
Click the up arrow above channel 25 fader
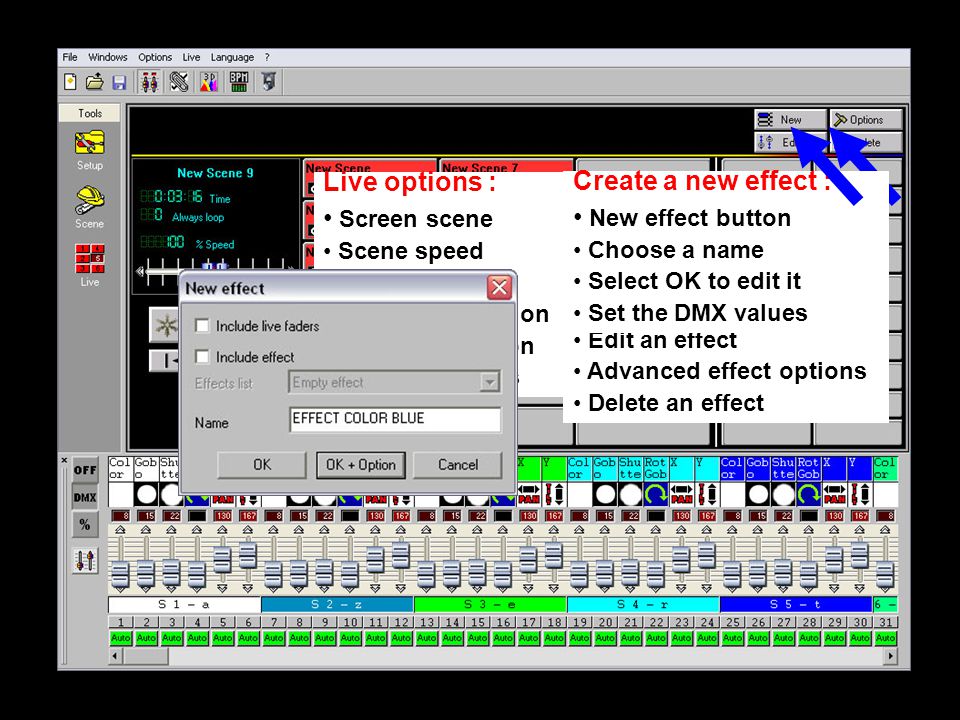coord(732,530)
